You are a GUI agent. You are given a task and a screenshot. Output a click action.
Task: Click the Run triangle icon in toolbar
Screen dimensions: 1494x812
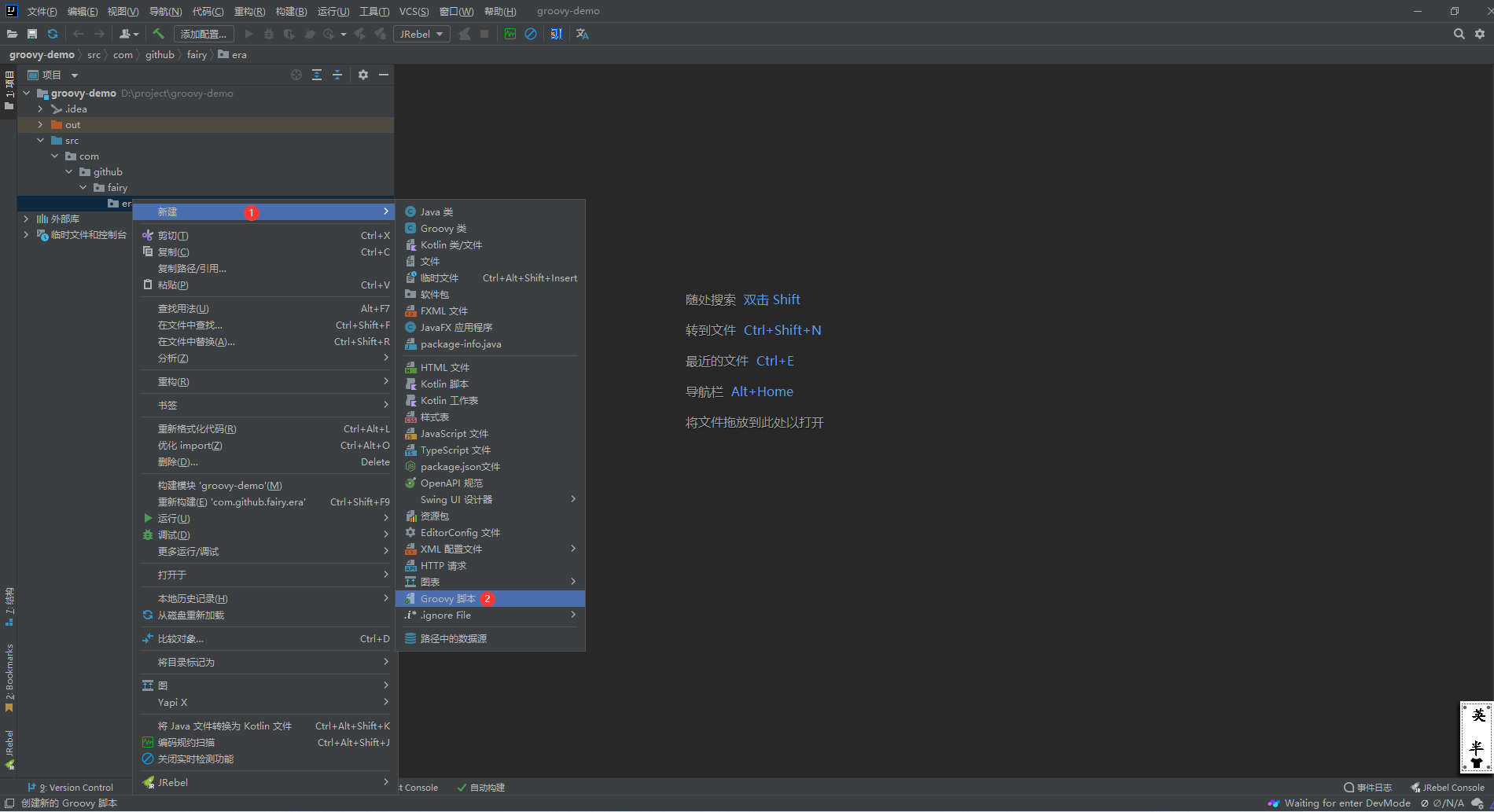[x=249, y=34]
